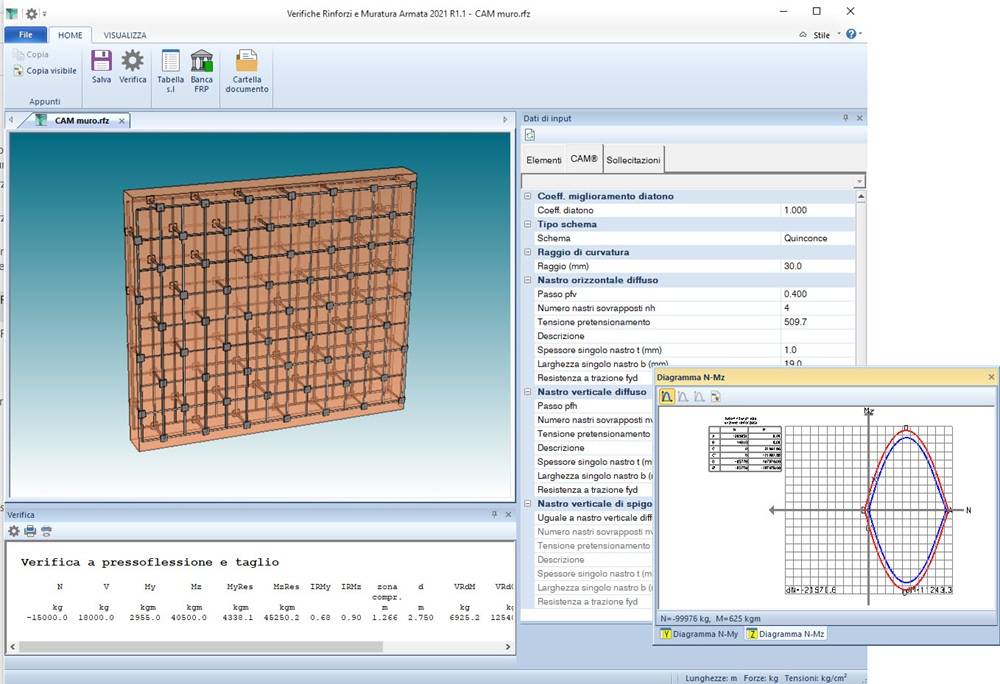Collapse the Coeff. miglioramento diatono group
Image resolution: width=1000 pixels, height=684 pixels.
(x=527, y=196)
